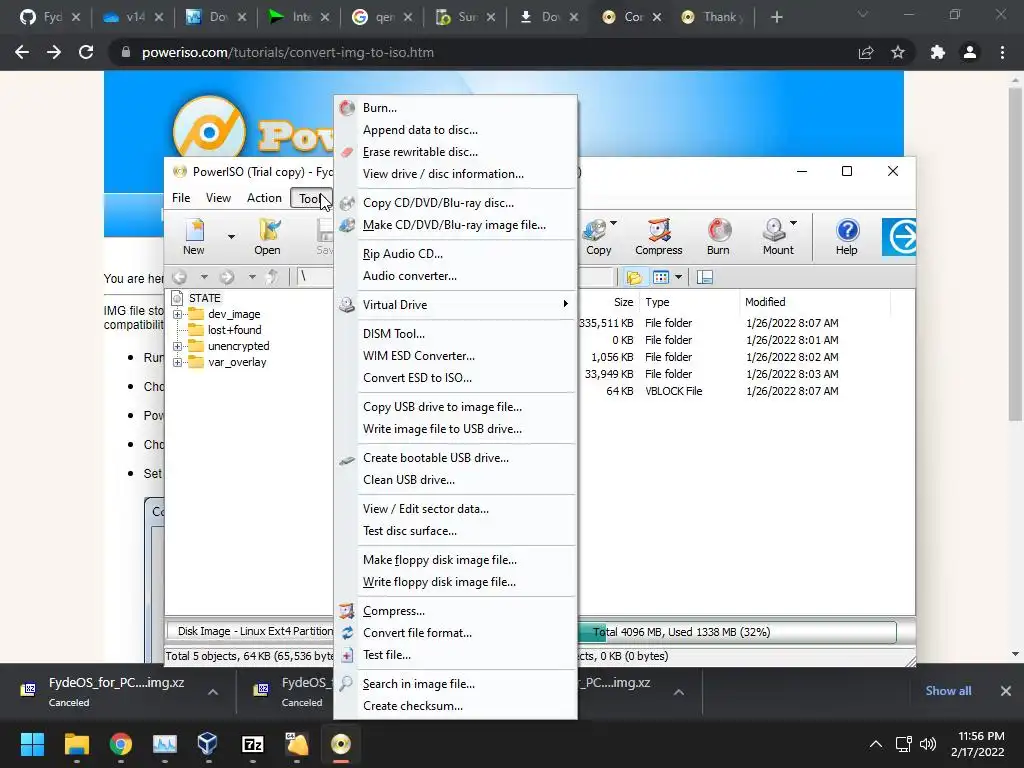Open the Mount button dropdown arrow
The height and width of the screenshot is (768, 1024).
click(x=793, y=223)
